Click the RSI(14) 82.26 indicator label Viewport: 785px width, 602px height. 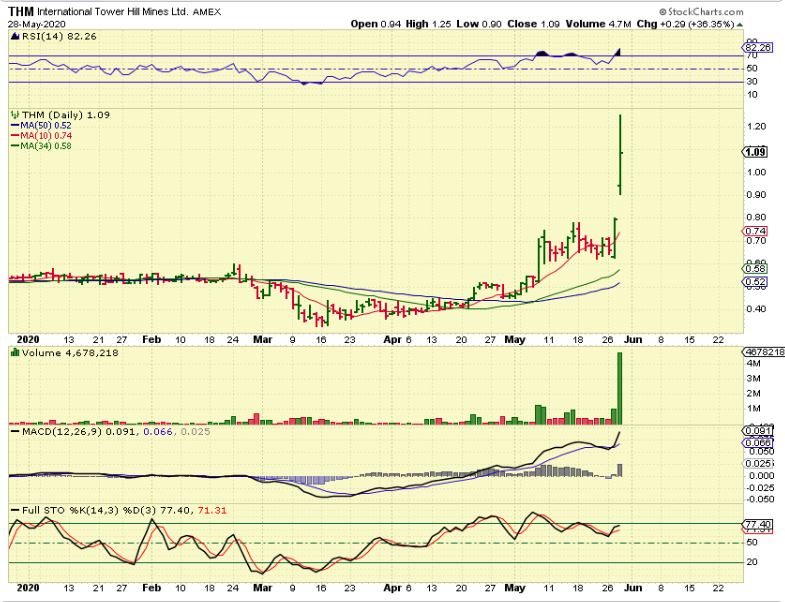point(58,36)
